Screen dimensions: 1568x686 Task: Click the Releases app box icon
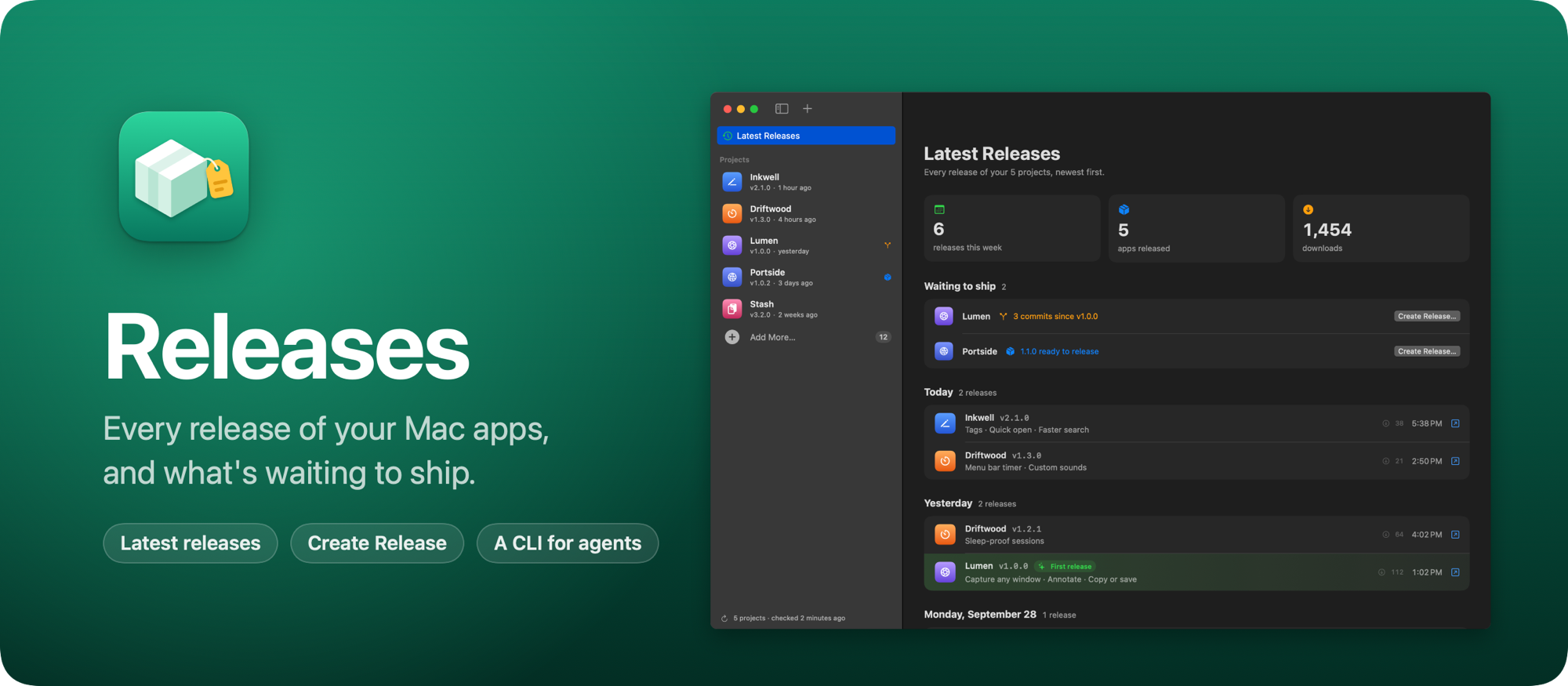click(x=184, y=176)
